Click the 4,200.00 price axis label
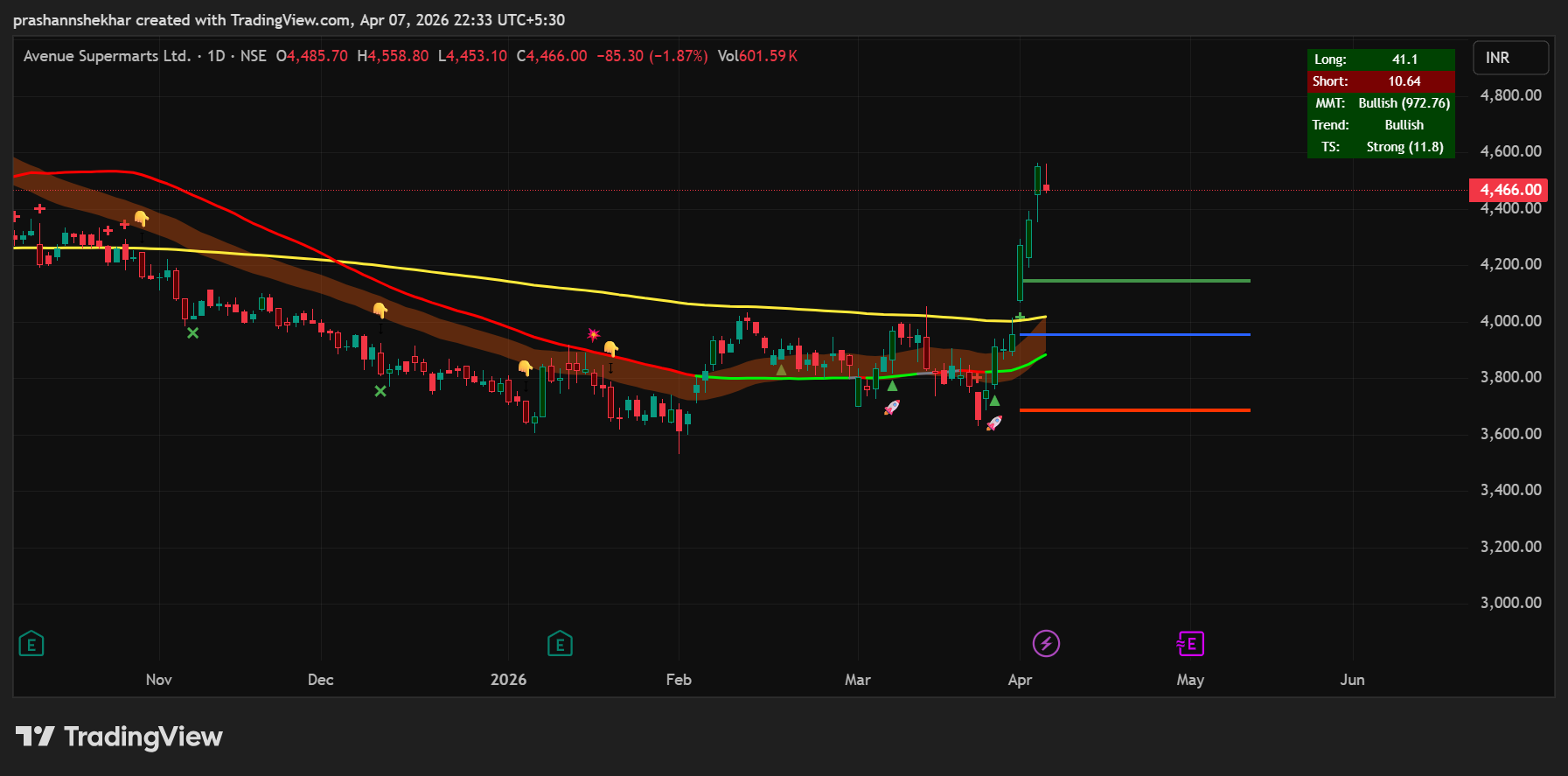 (x=1510, y=264)
